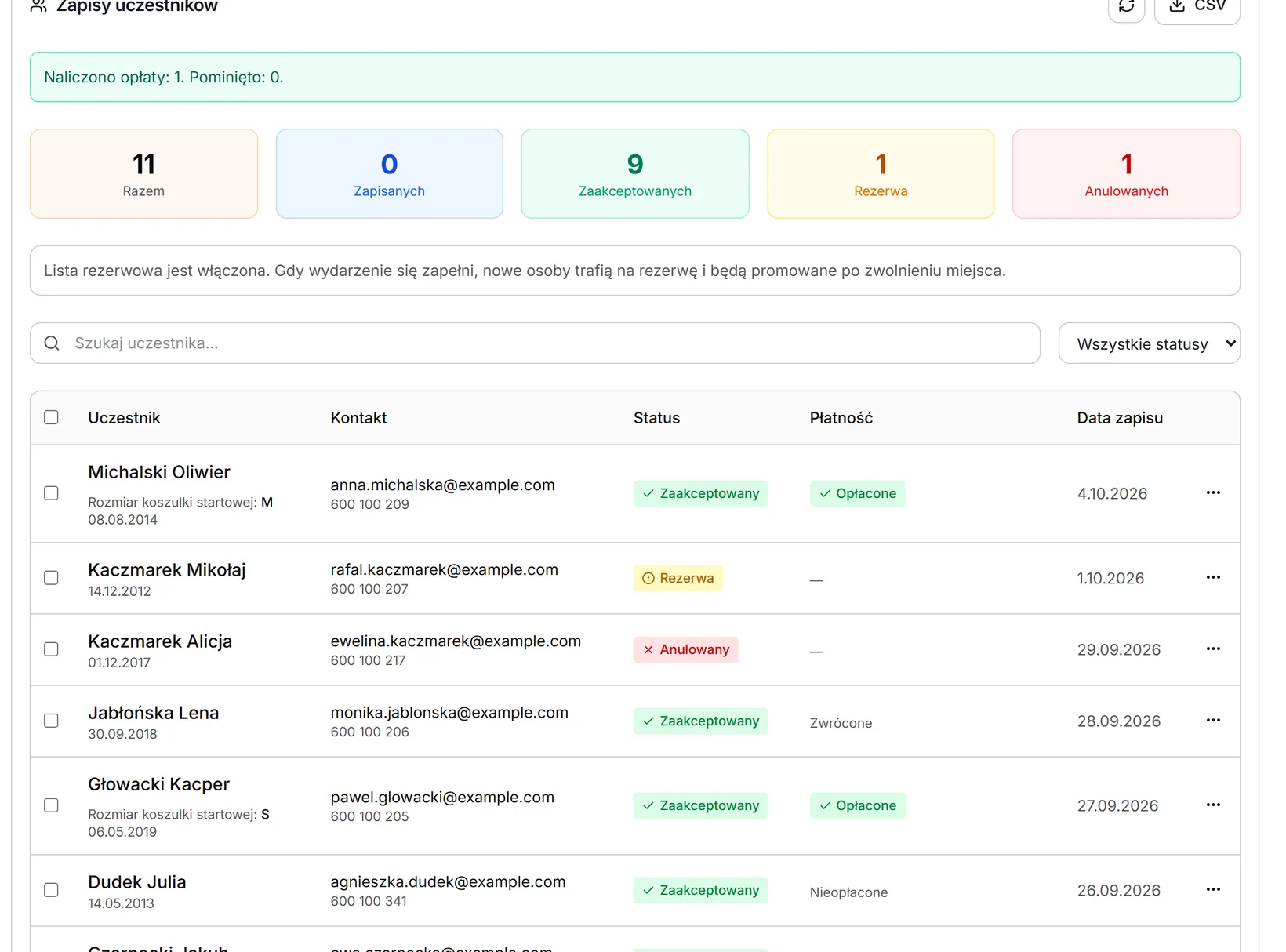Open actions menu for Dudek Julia
1286x952 pixels.
pyautogui.click(x=1213, y=889)
